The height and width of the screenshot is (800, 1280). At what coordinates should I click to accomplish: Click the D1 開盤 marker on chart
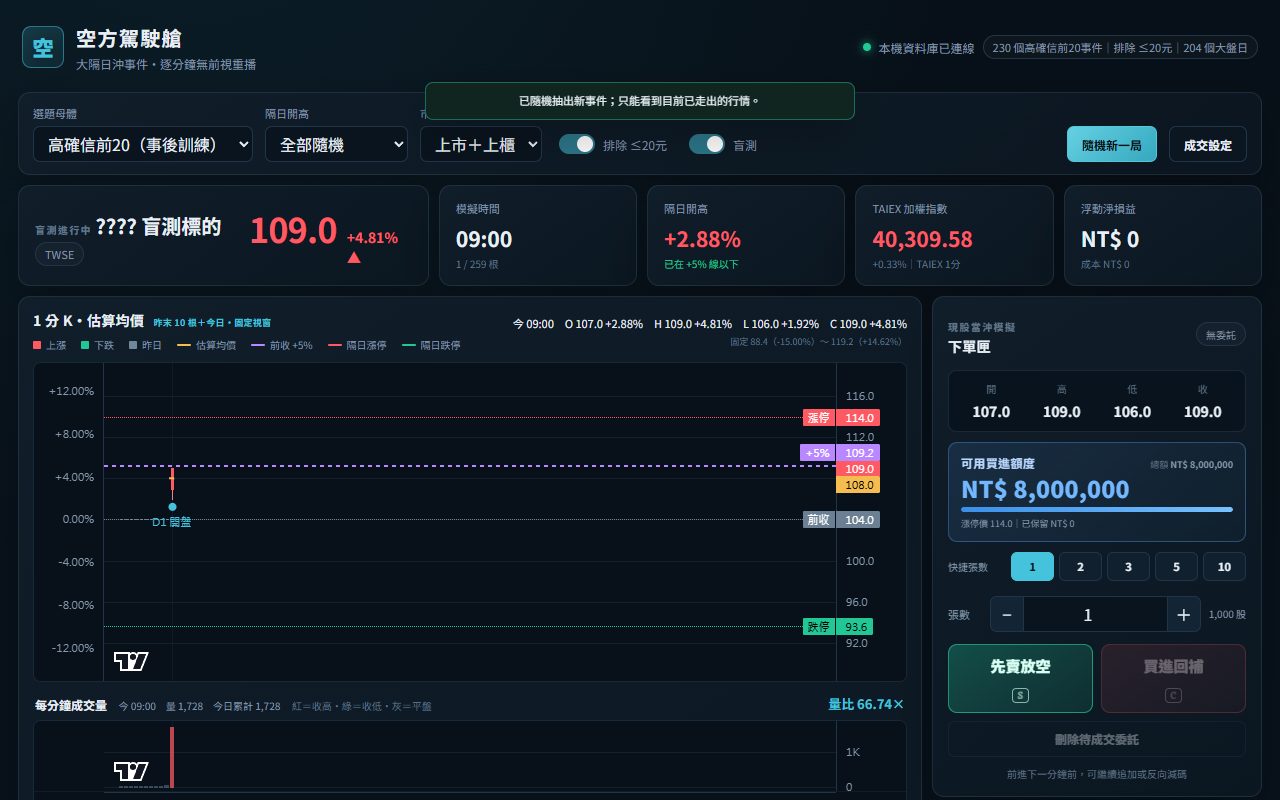[172, 507]
